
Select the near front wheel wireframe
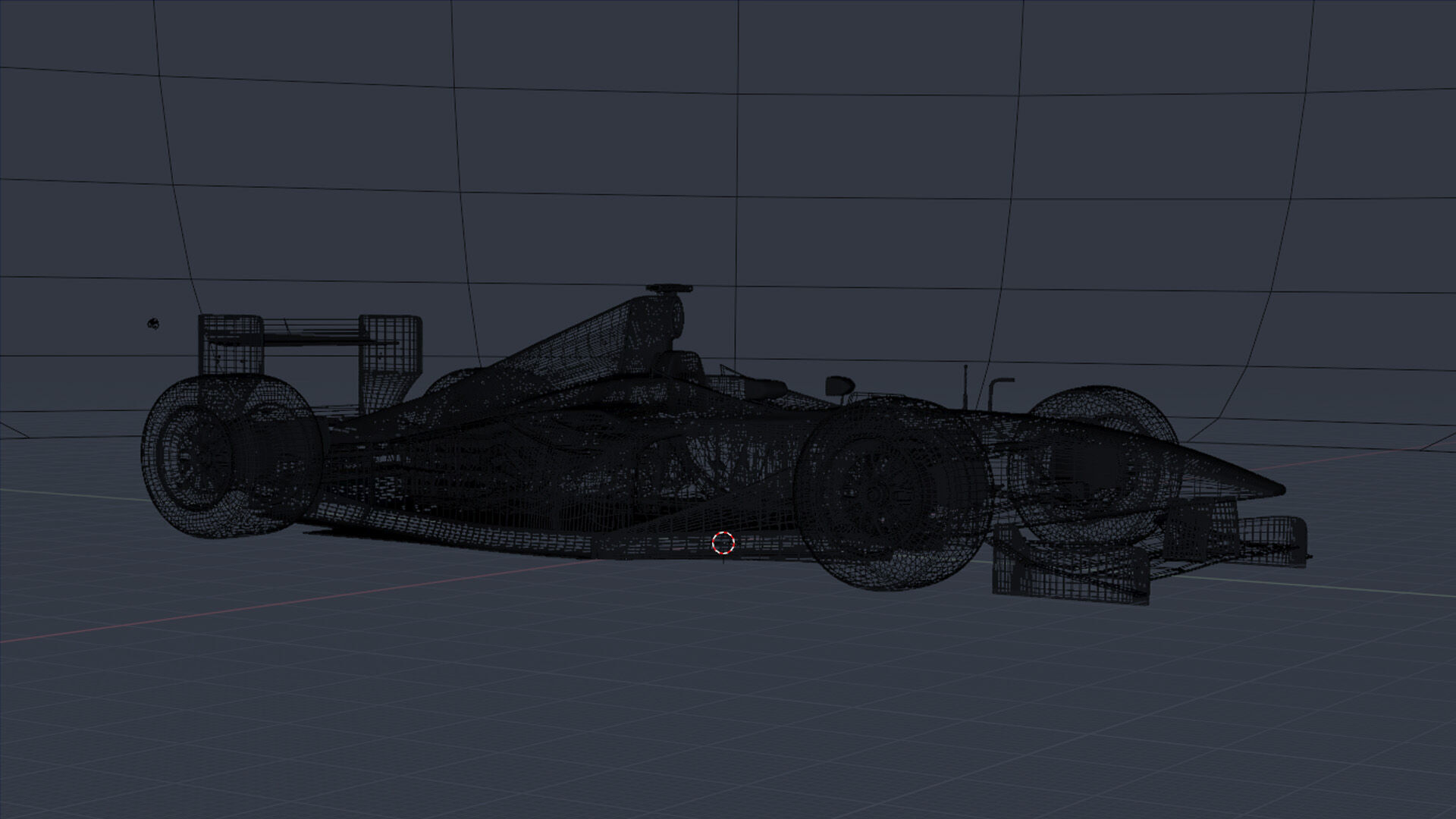[x=893, y=493]
